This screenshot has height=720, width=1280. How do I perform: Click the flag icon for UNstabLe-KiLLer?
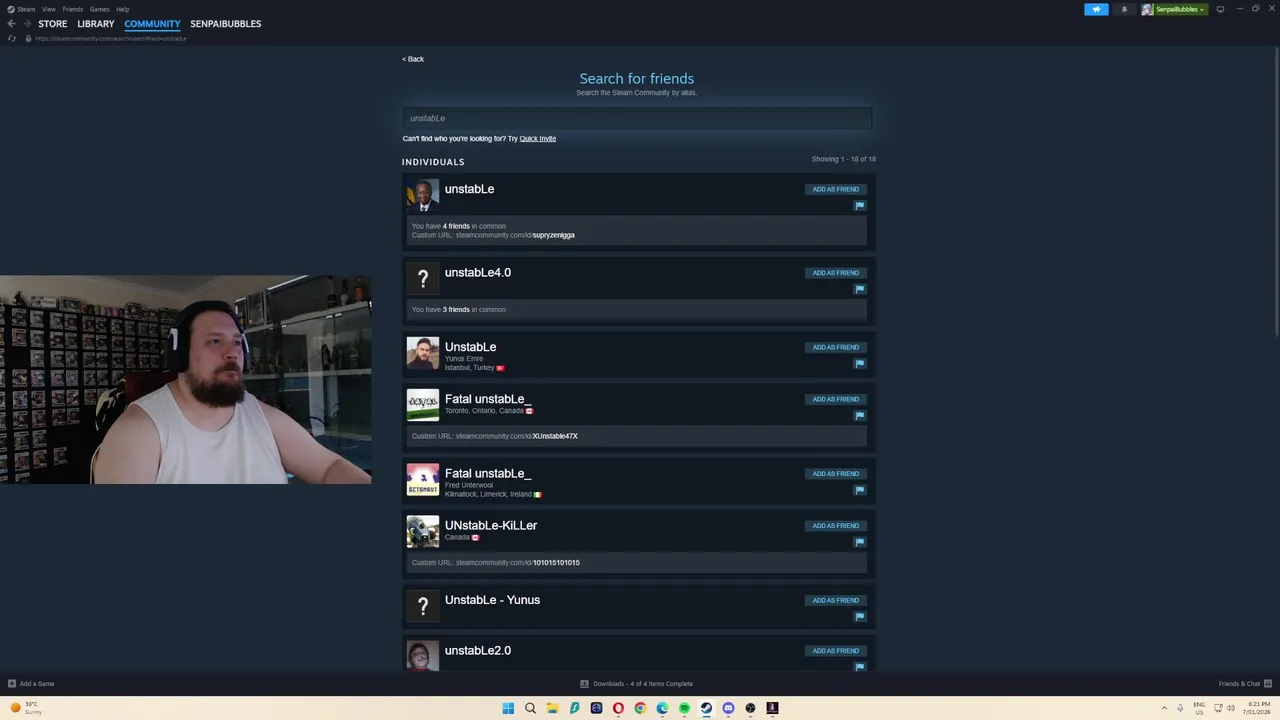[x=859, y=542]
